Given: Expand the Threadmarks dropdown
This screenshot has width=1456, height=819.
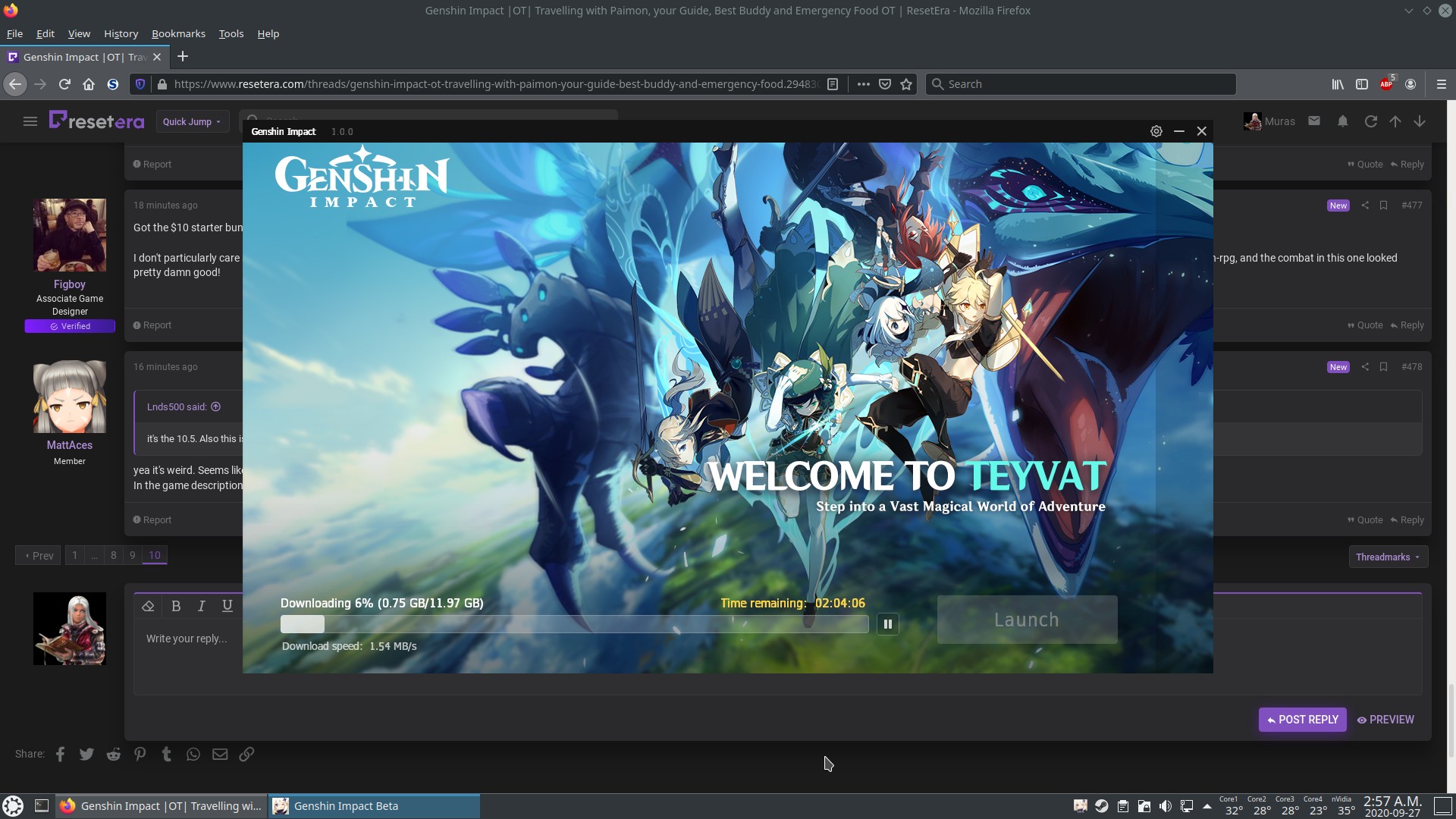Looking at the screenshot, I should pyautogui.click(x=1388, y=557).
